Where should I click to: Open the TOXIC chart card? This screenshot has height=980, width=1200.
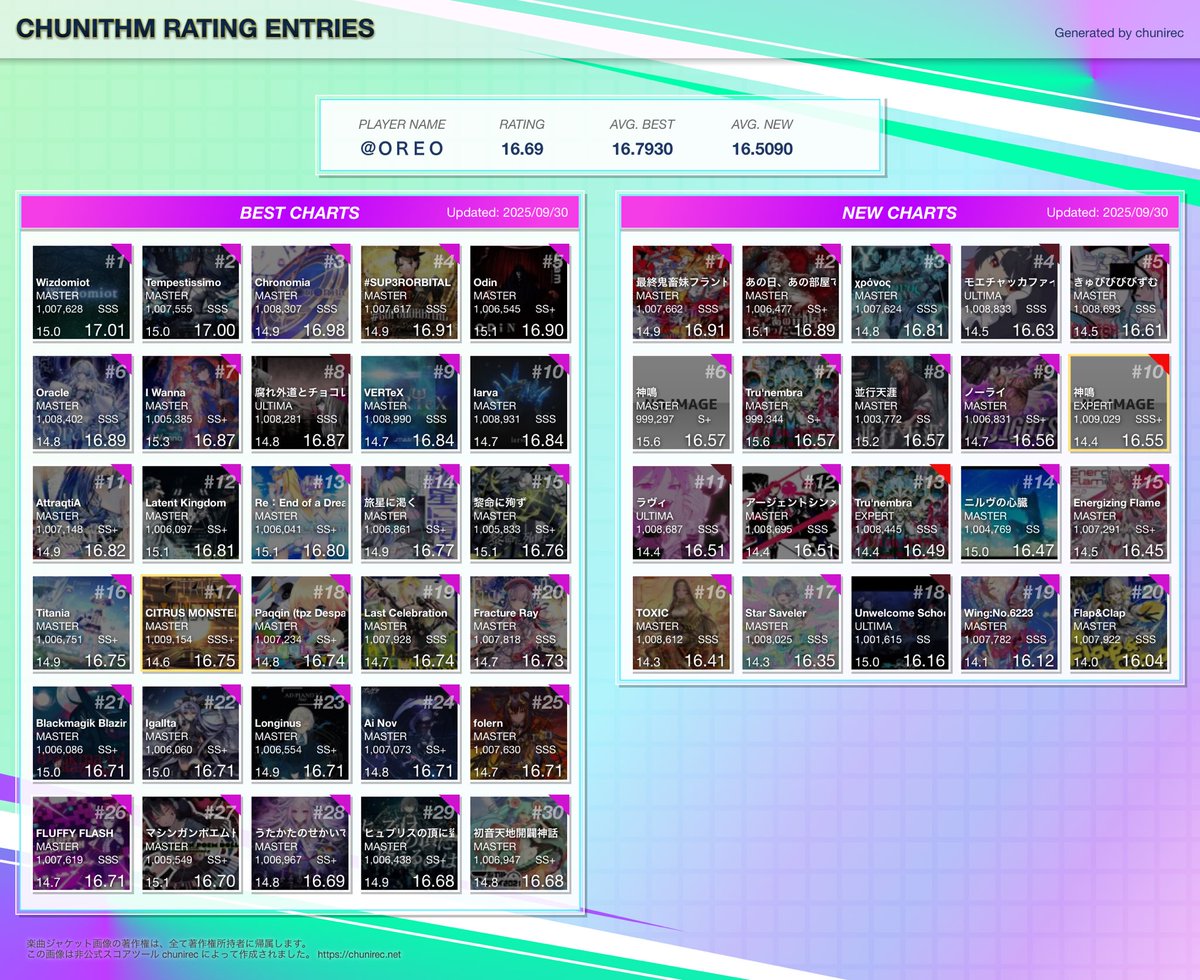click(682, 623)
